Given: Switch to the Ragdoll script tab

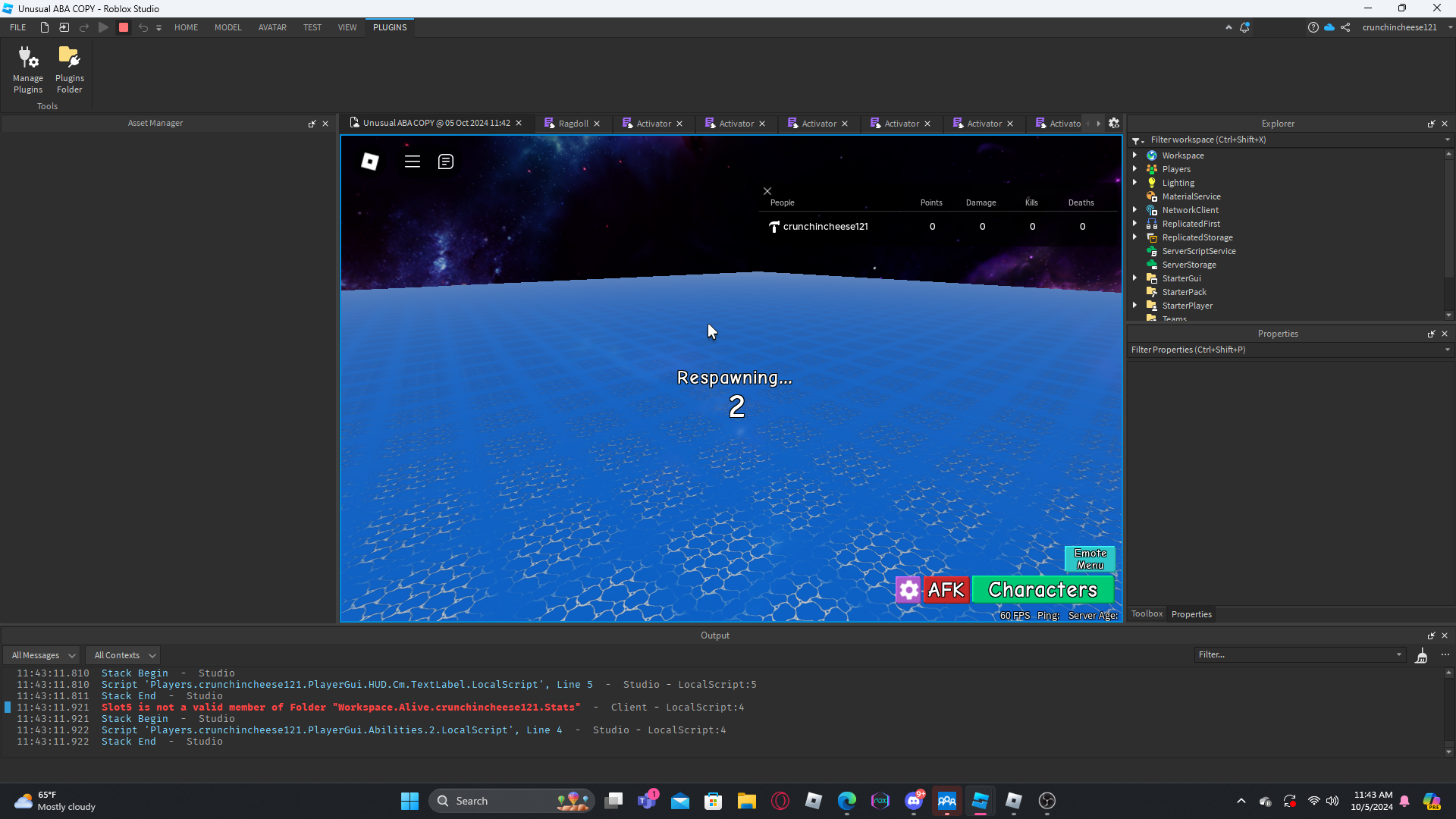Looking at the screenshot, I should tap(573, 124).
